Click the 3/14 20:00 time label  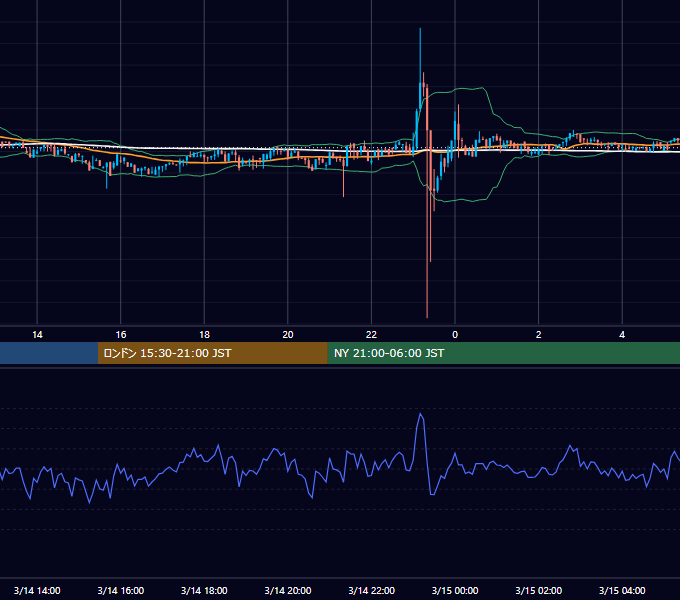pos(288,590)
